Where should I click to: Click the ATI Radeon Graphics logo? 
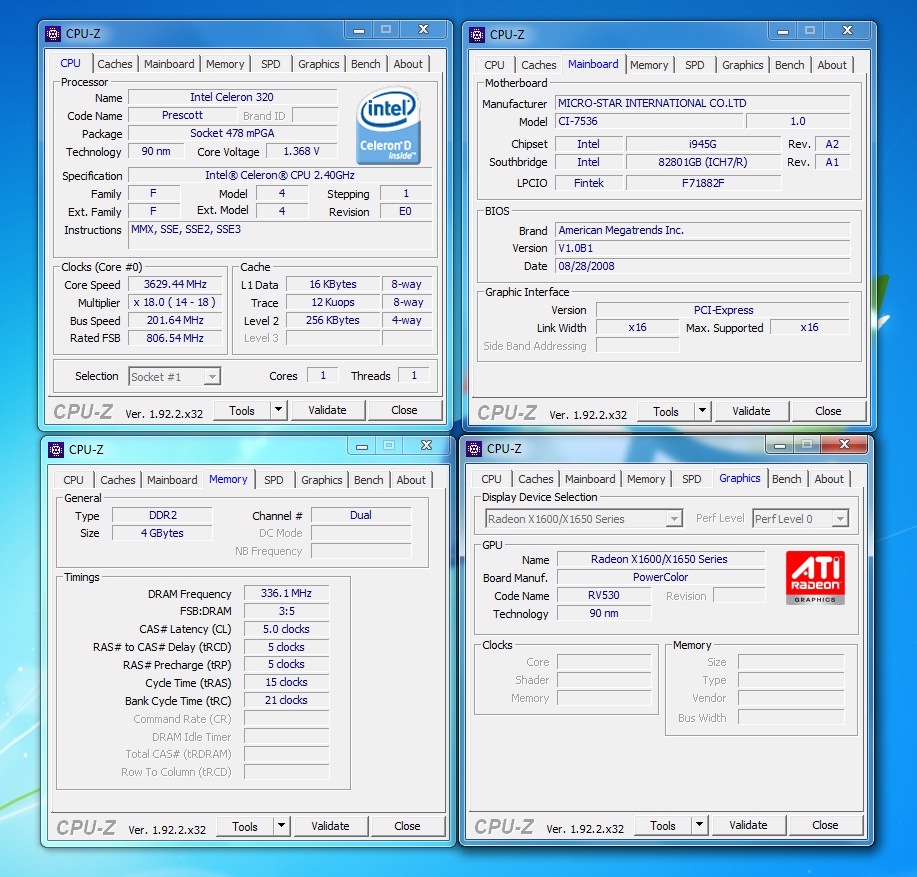click(814, 578)
